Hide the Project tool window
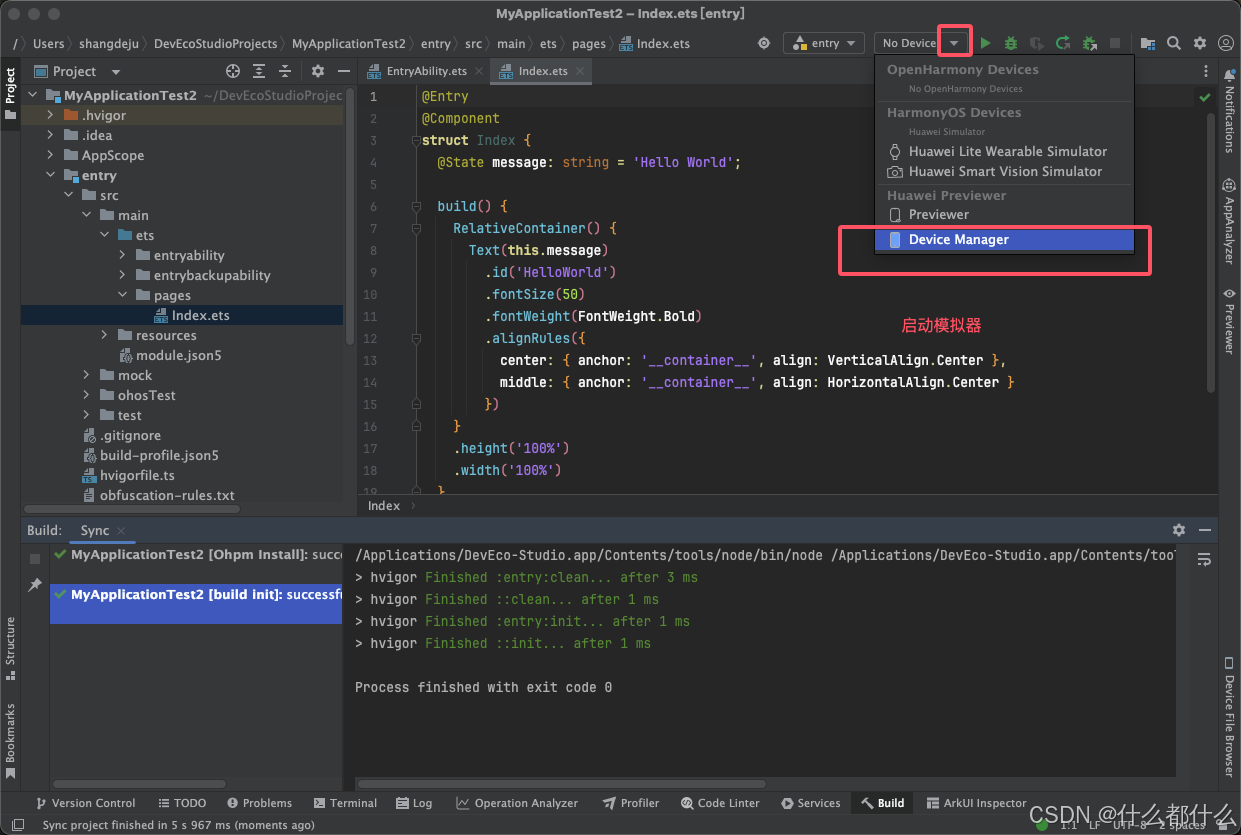 343,71
